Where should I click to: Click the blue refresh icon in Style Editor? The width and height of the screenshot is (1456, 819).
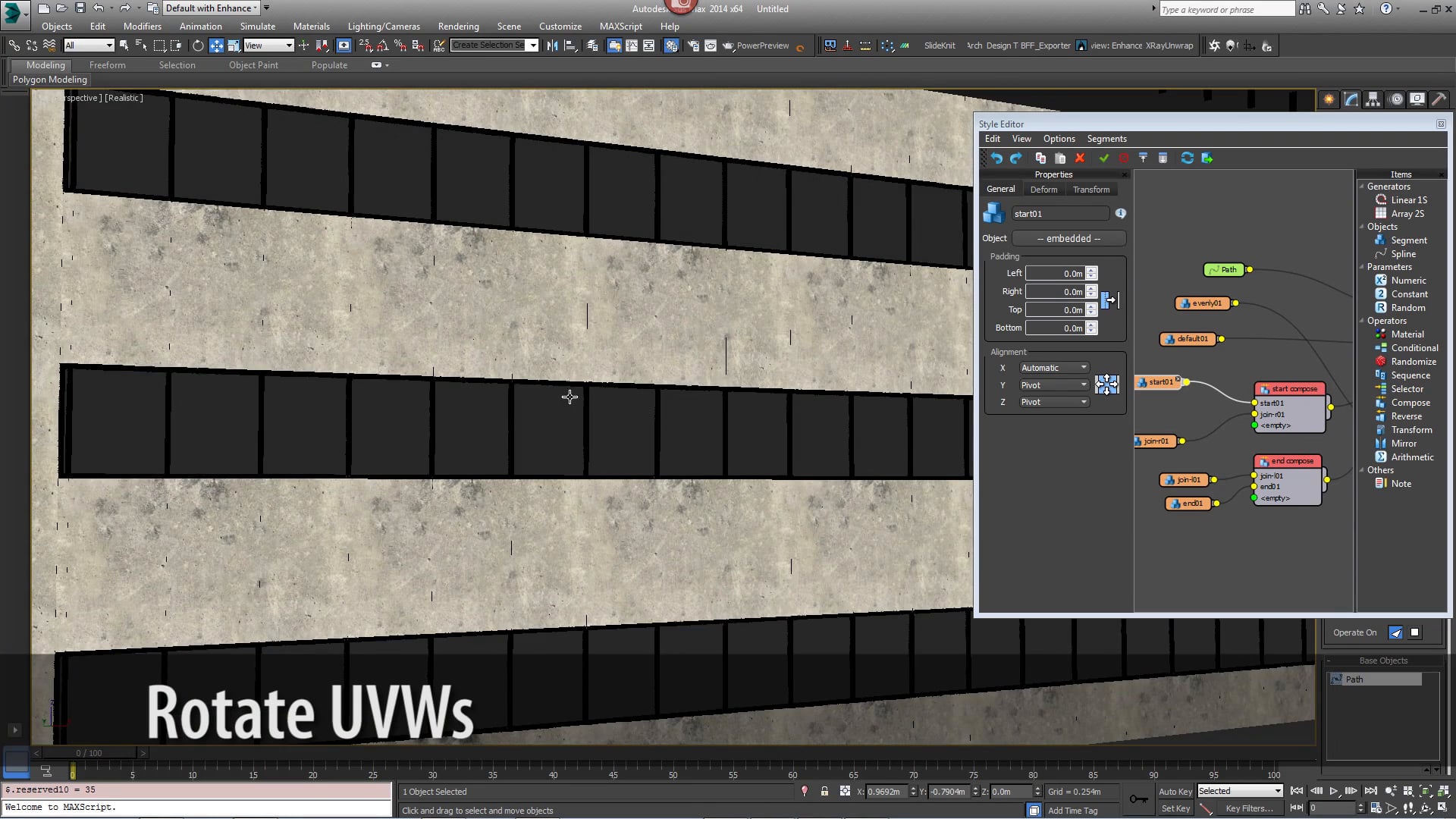[x=1187, y=158]
